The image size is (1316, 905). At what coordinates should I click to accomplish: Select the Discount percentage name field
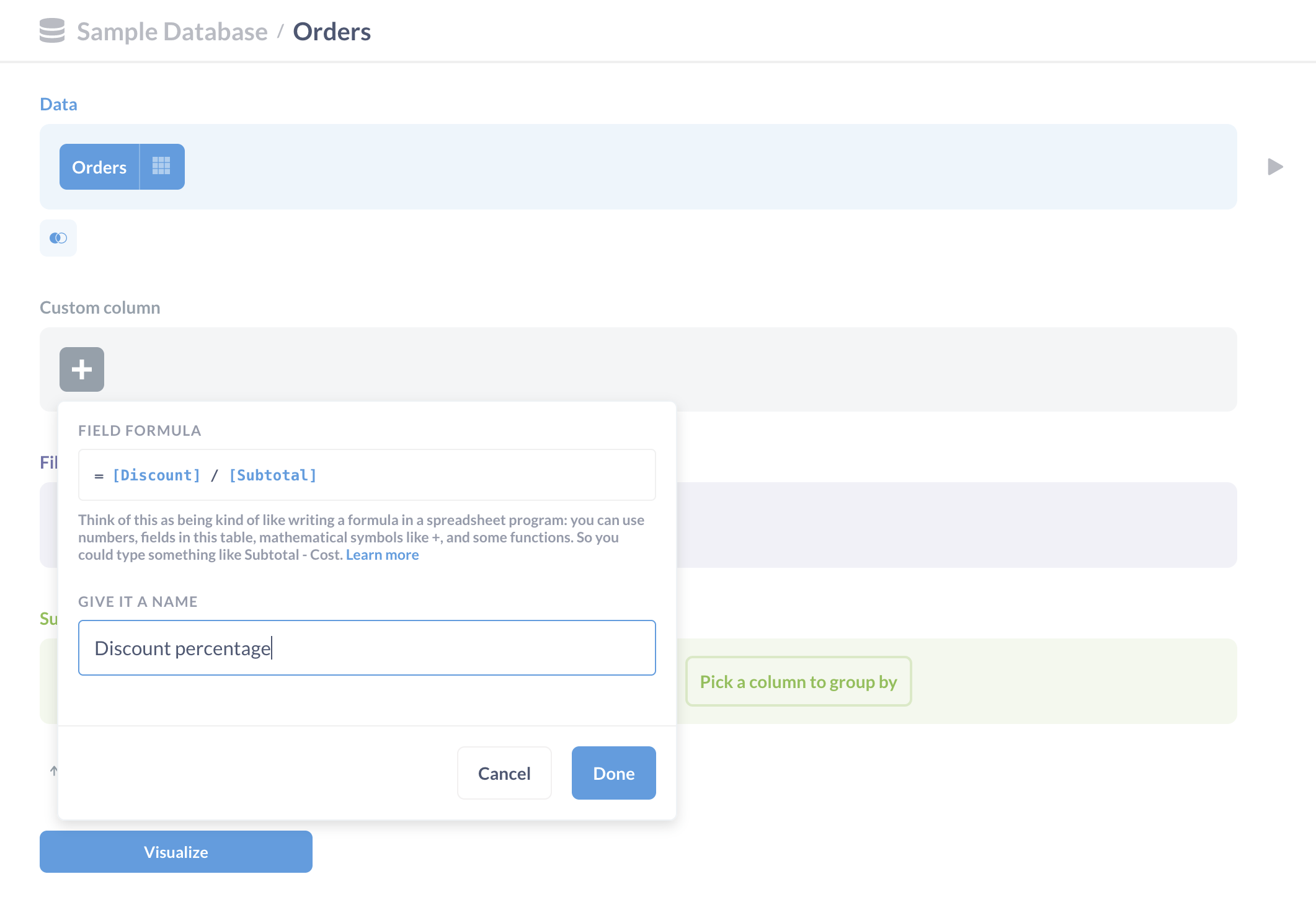[x=367, y=648]
